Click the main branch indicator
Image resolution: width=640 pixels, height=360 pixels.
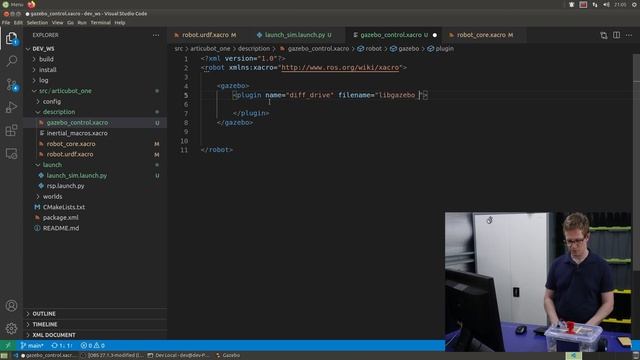tap(32, 345)
